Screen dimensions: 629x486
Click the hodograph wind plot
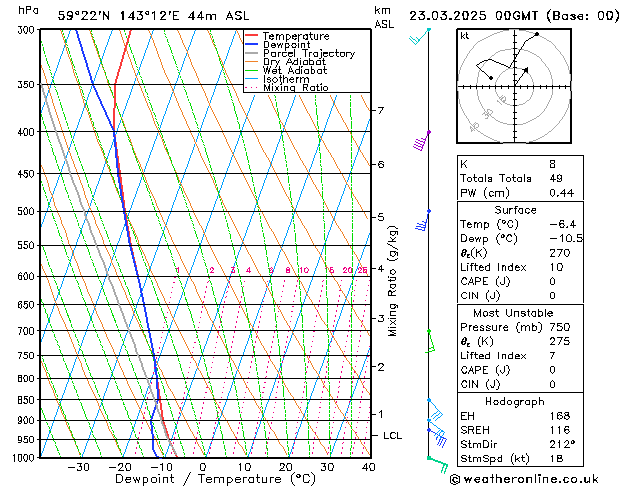(x=514, y=86)
